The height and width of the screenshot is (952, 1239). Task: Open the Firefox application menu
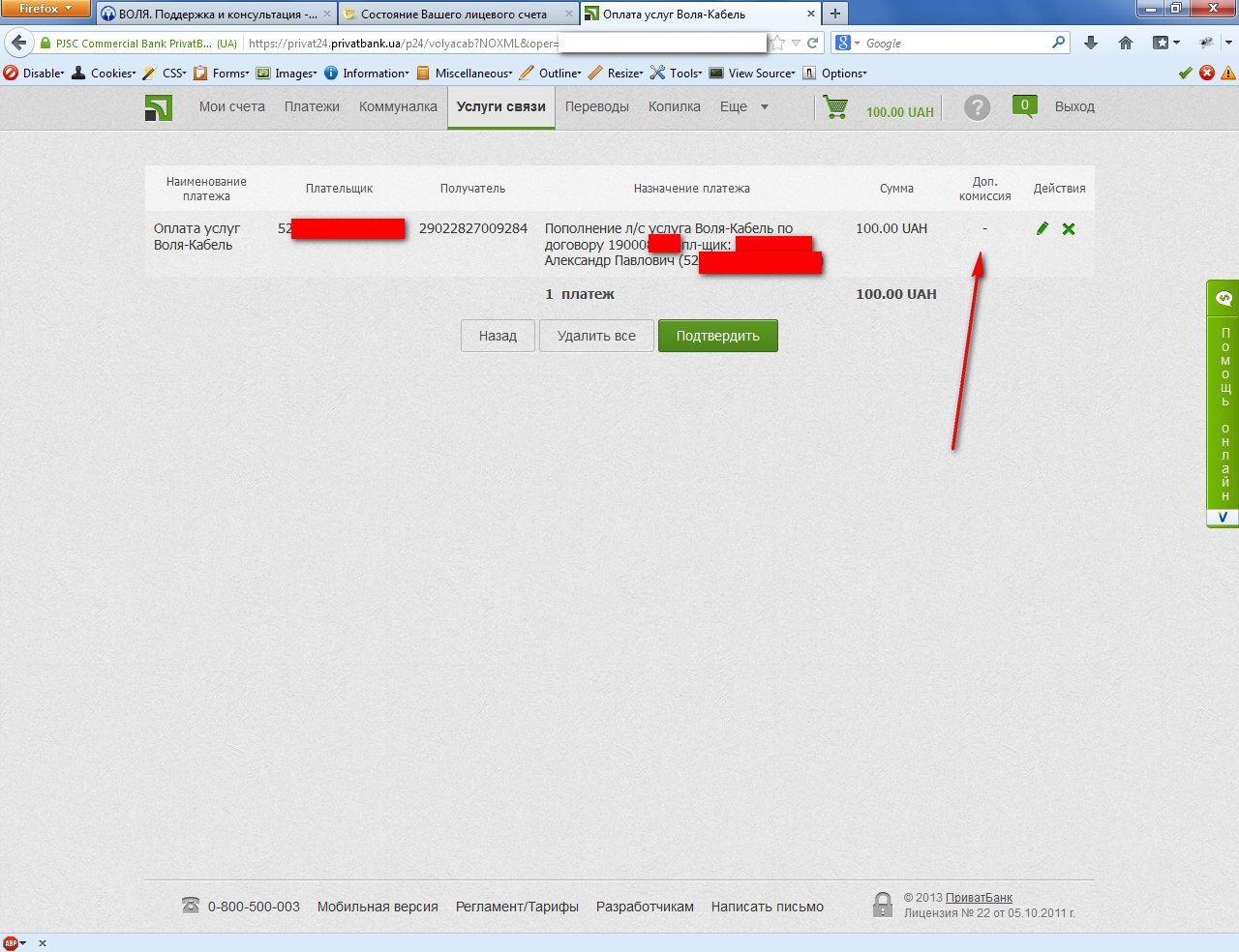pyautogui.click(x=45, y=9)
